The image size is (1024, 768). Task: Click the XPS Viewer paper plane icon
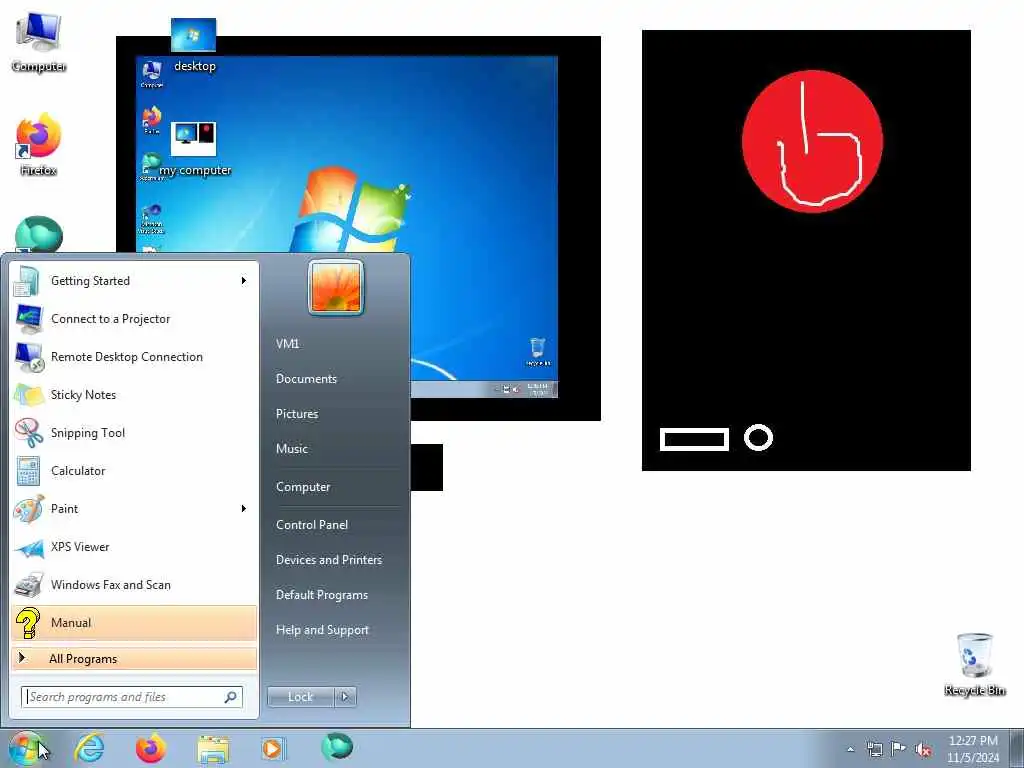[x=29, y=547]
